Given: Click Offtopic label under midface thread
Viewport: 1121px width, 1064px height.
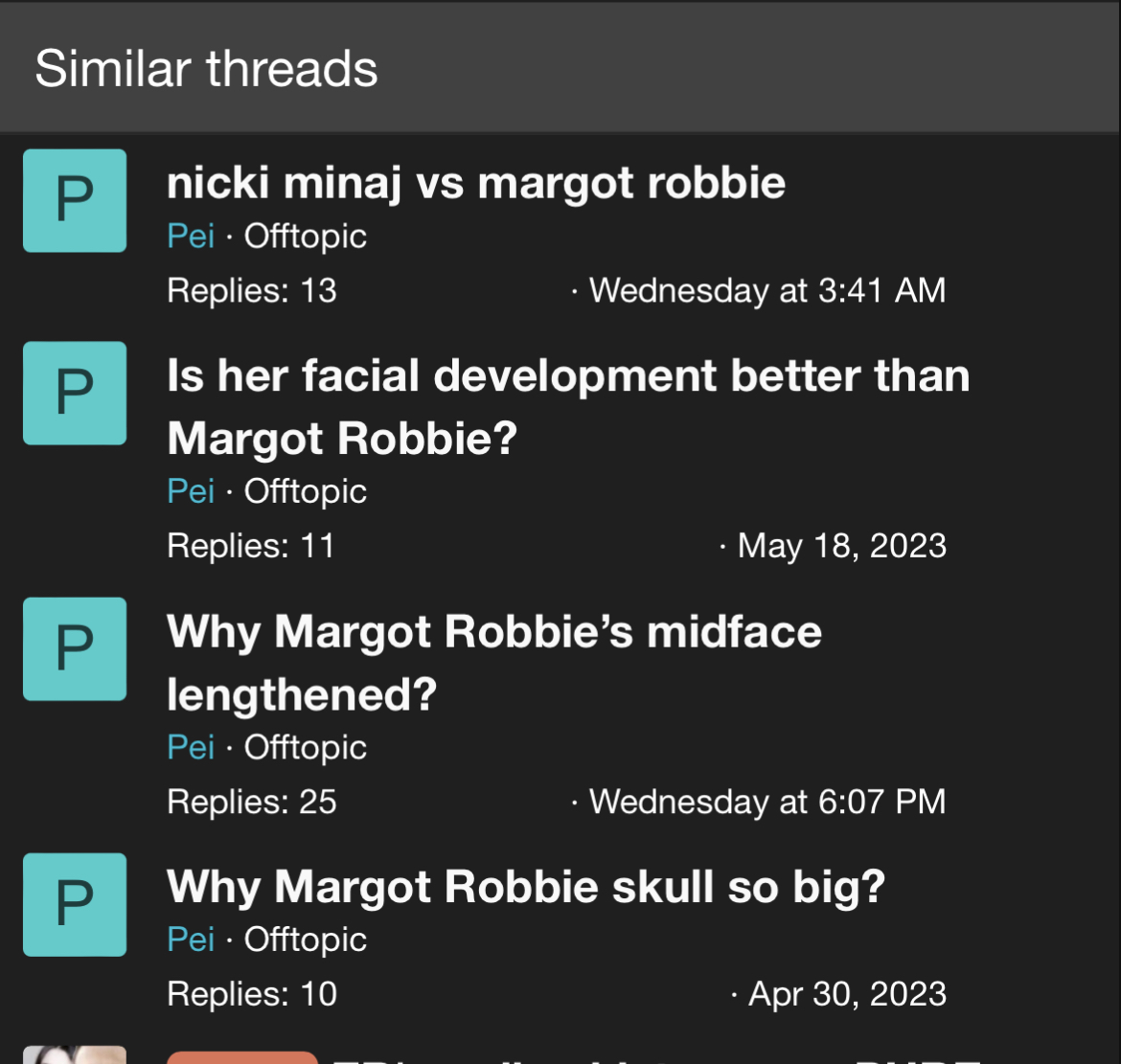Looking at the screenshot, I should (x=306, y=747).
